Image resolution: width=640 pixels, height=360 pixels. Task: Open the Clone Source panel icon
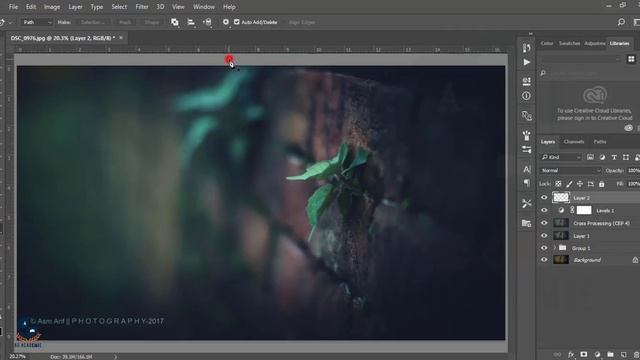pos(527,116)
